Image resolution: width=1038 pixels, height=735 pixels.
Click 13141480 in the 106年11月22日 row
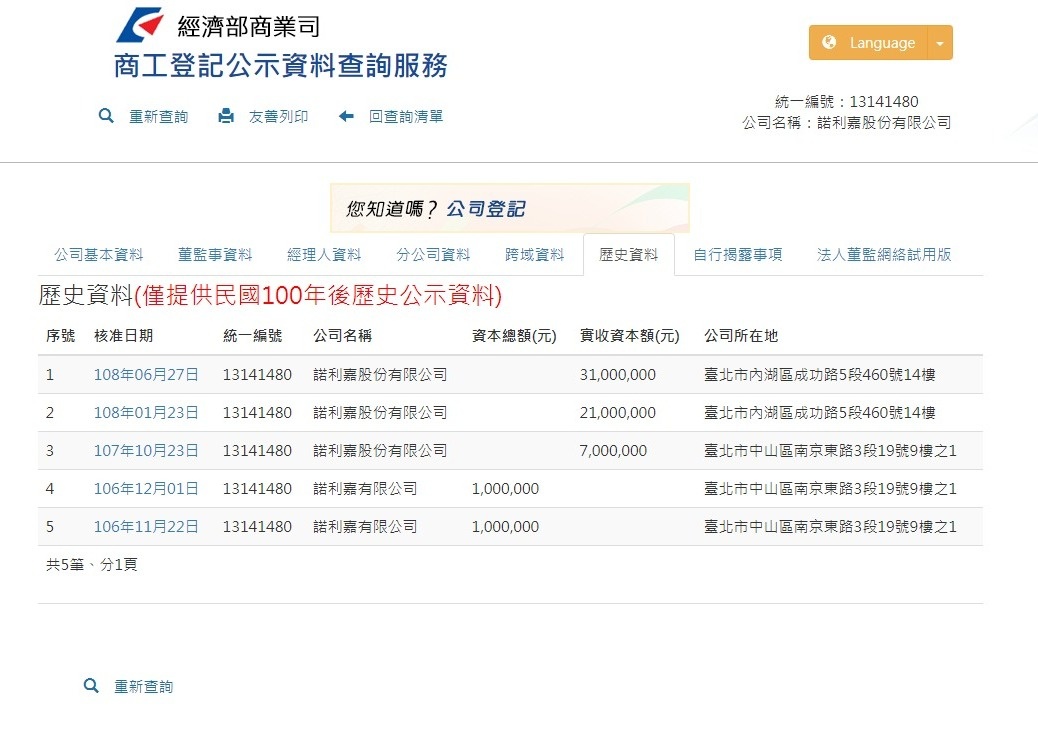tap(257, 527)
